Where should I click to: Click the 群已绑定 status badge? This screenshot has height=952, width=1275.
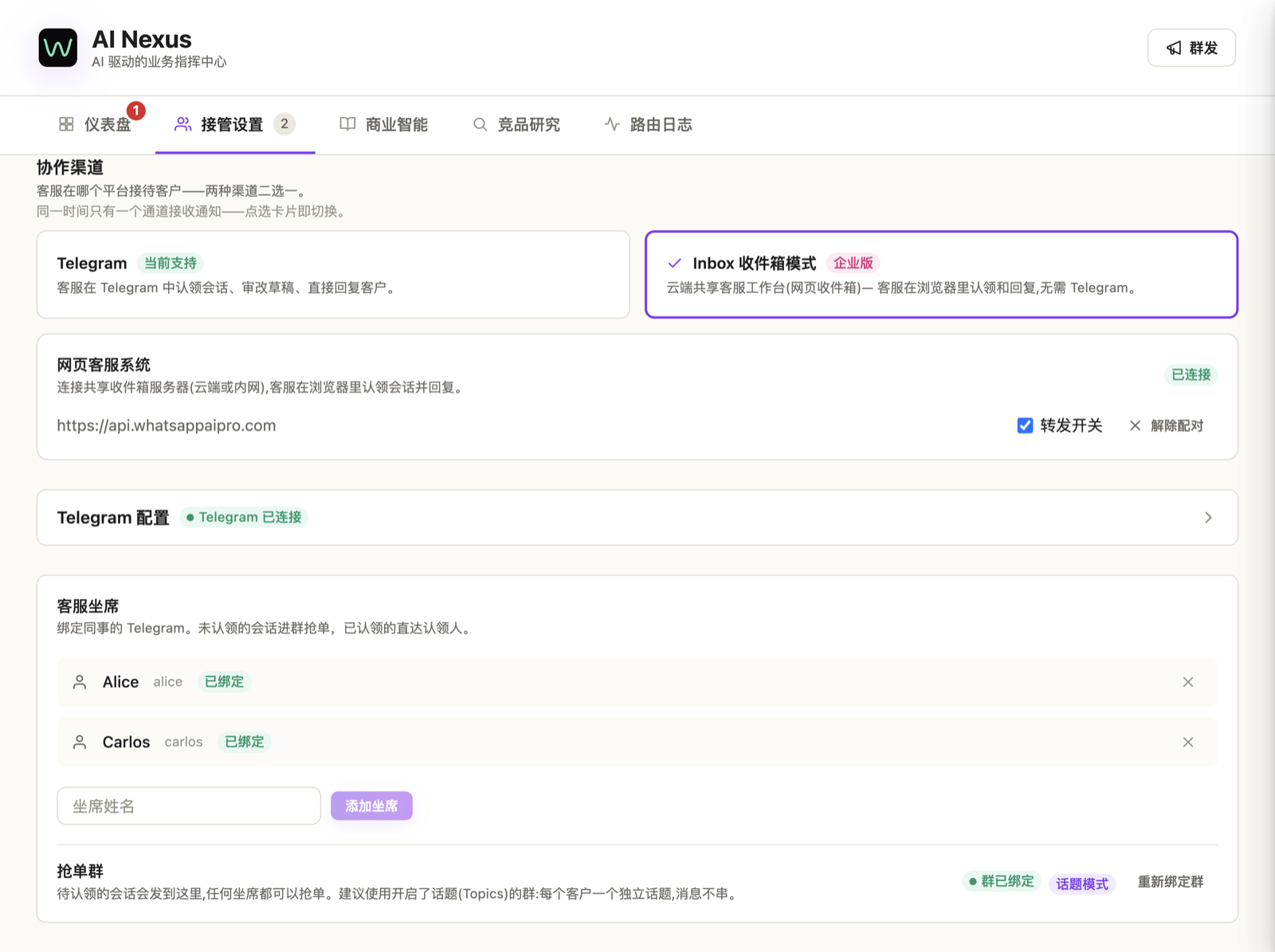point(1001,881)
